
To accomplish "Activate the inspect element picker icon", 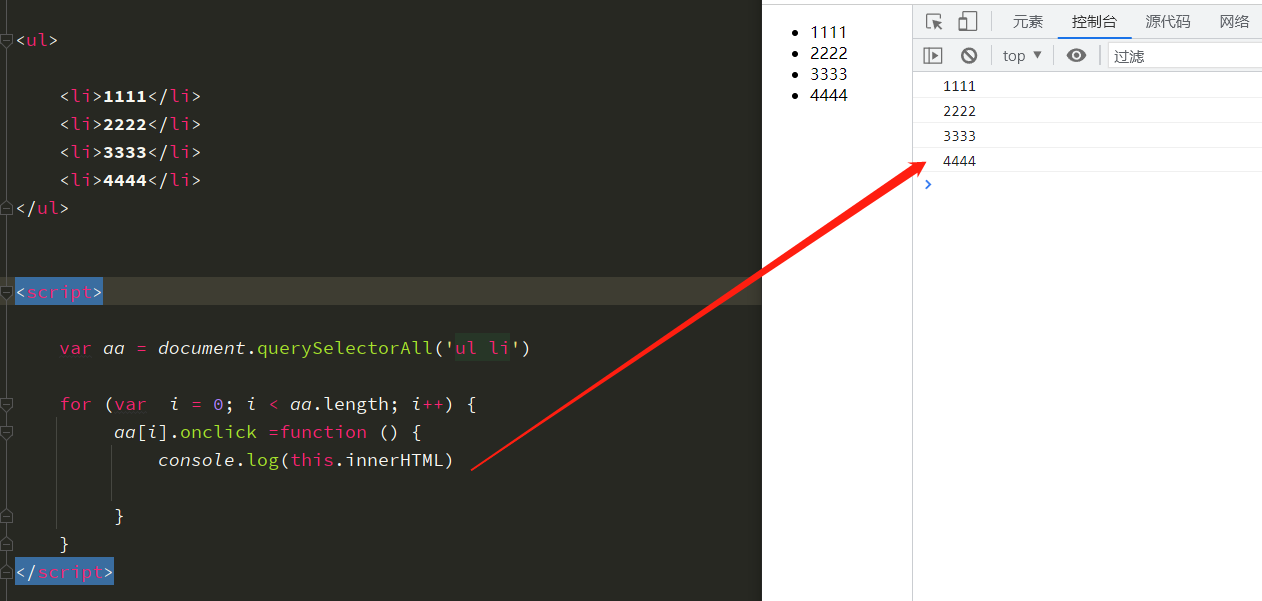I will point(935,22).
